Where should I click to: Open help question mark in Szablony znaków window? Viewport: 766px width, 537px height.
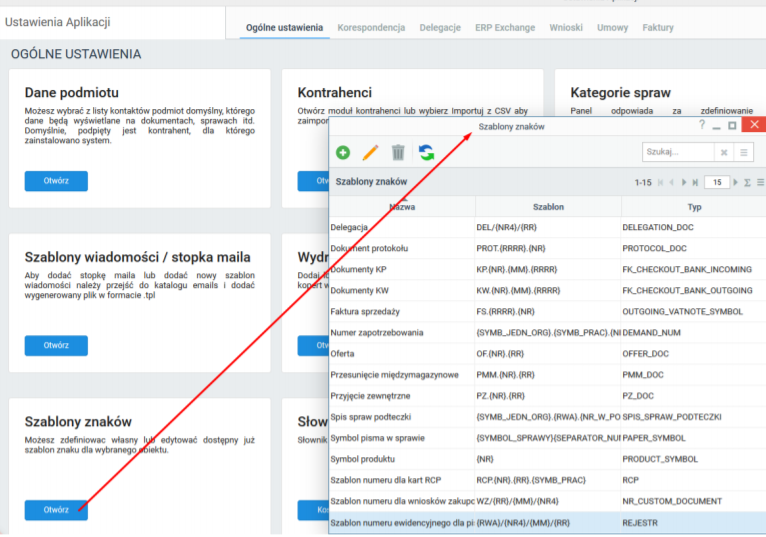[702, 125]
